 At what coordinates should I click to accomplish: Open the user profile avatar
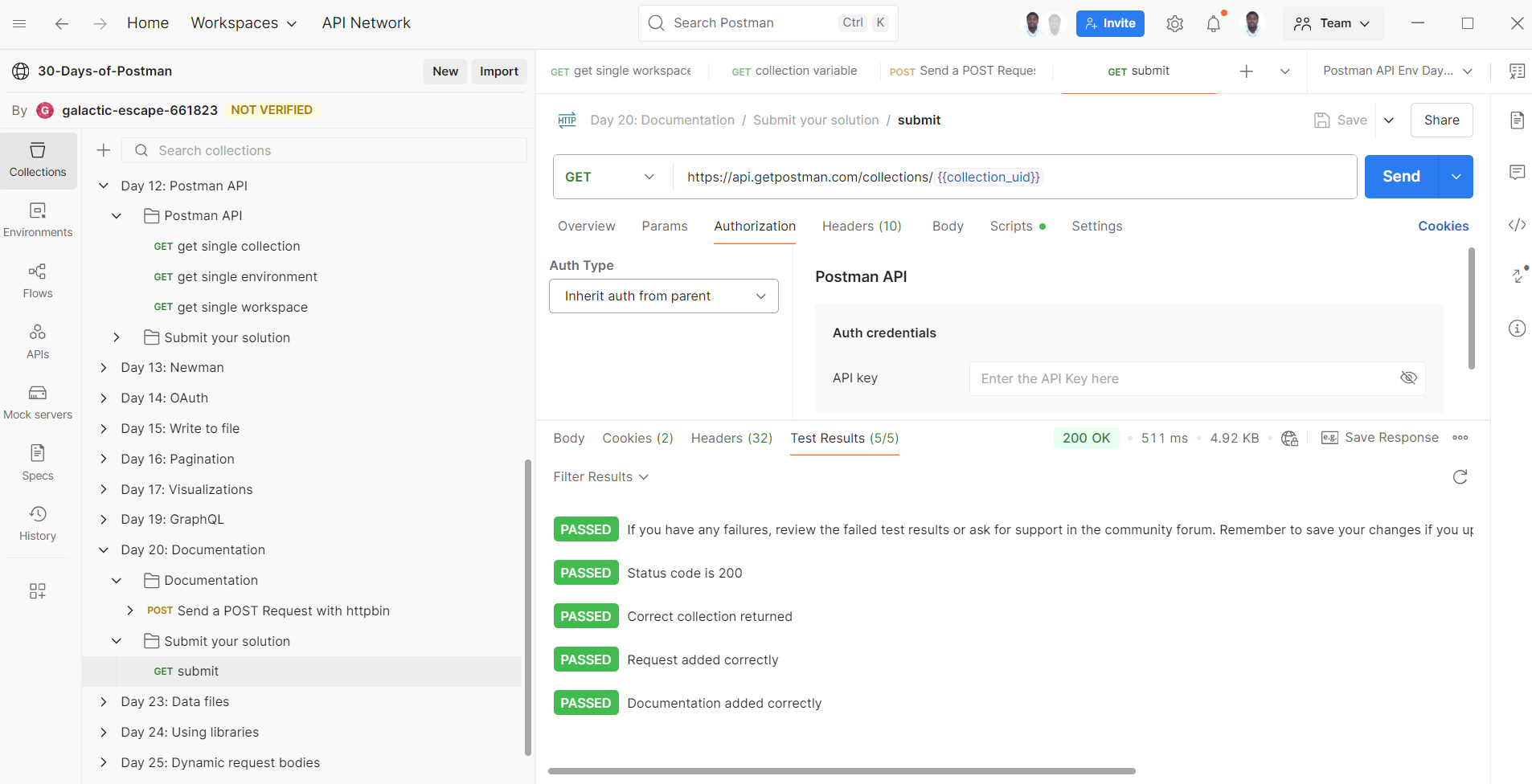pyautogui.click(x=1251, y=23)
